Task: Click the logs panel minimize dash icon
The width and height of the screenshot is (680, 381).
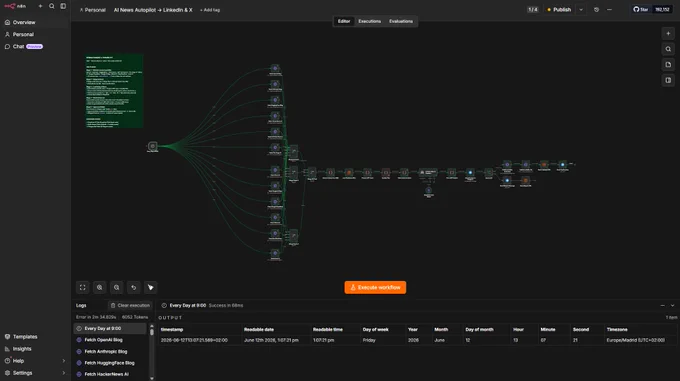Action: 662,306
